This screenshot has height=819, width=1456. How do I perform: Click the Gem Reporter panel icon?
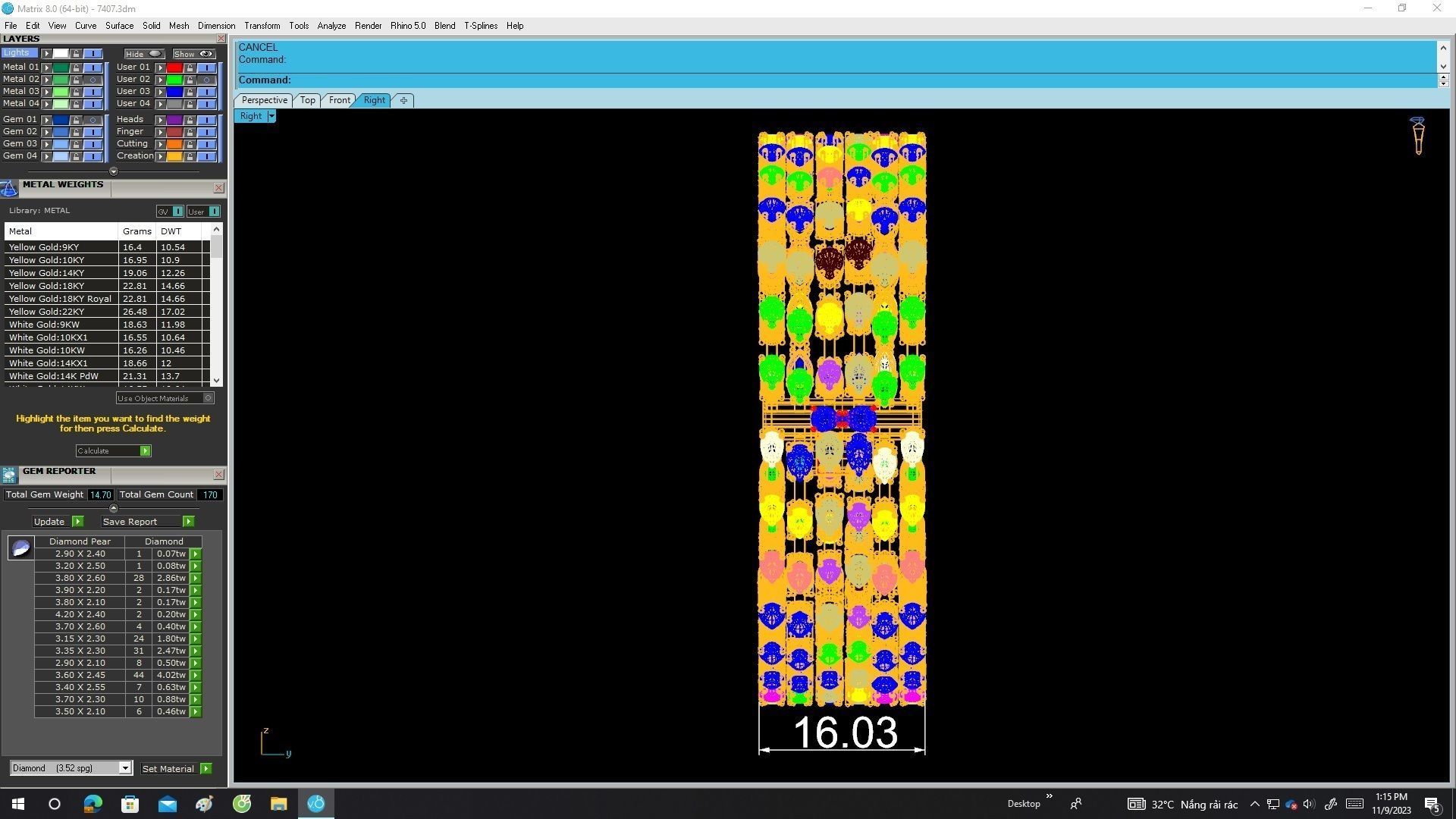[x=9, y=475]
